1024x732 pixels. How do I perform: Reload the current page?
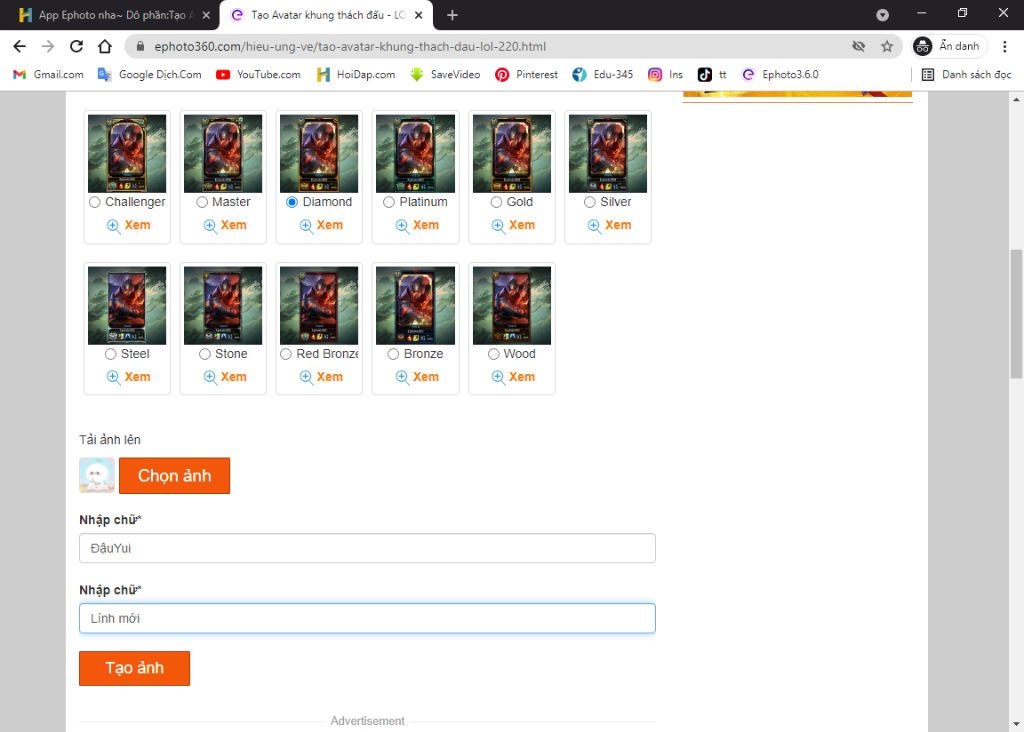click(x=76, y=46)
